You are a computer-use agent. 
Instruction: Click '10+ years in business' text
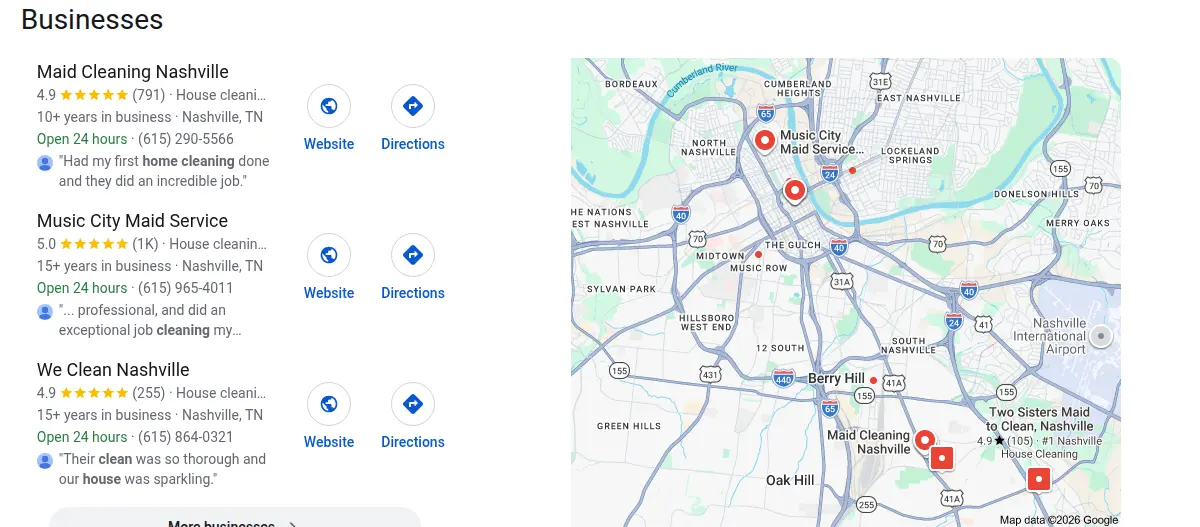tap(104, 117)
